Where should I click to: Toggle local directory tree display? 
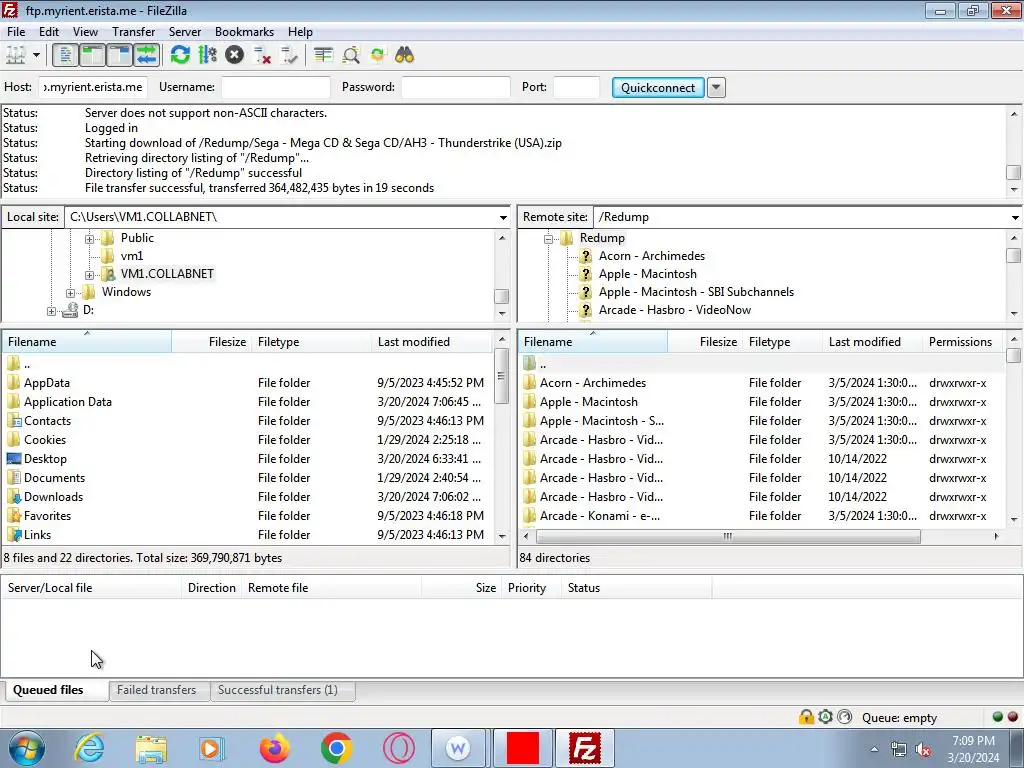coord(92,56)
